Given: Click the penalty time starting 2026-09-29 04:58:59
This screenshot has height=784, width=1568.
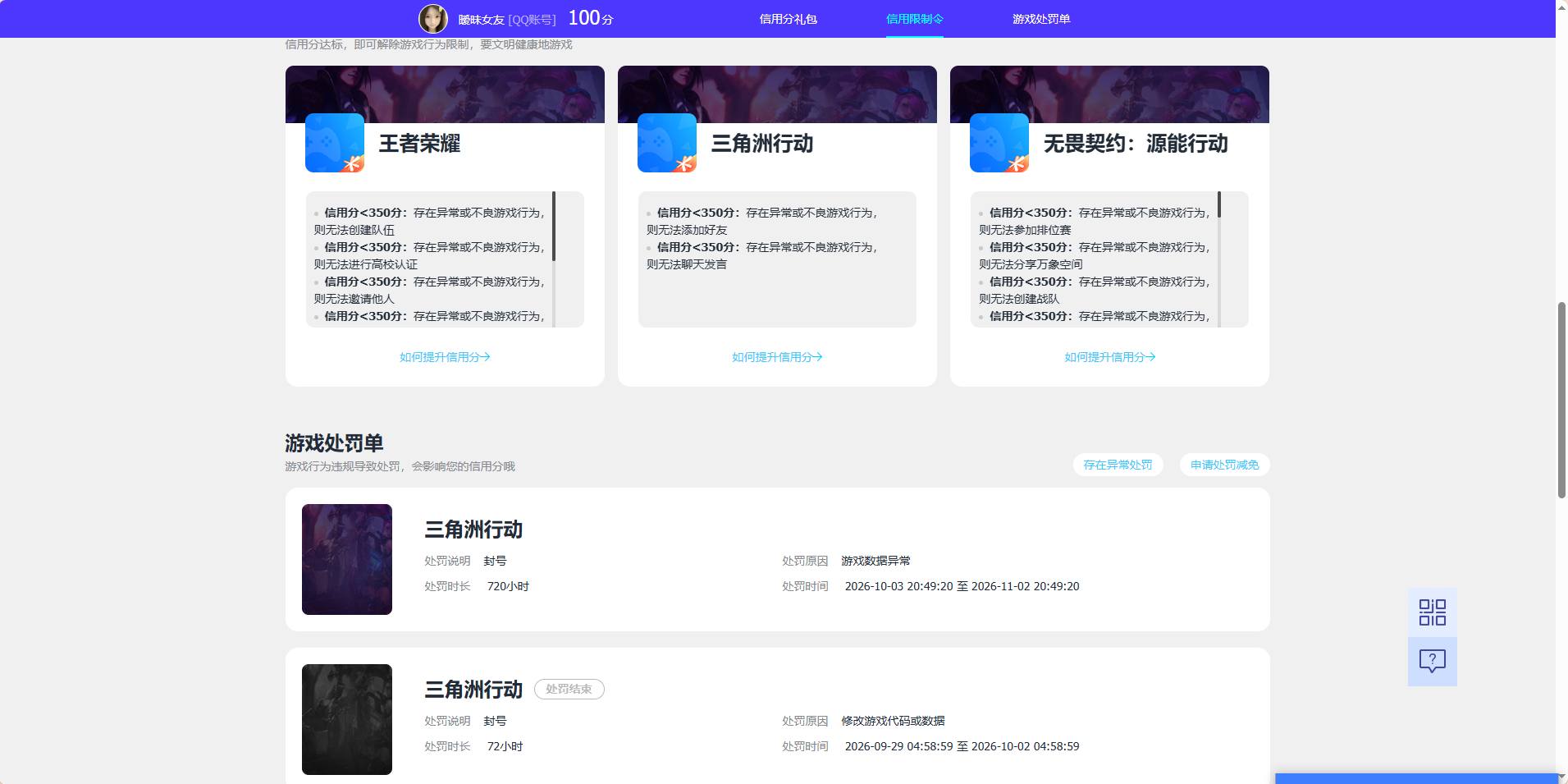Looking at the screenshot, I should (x=962, y=746).
